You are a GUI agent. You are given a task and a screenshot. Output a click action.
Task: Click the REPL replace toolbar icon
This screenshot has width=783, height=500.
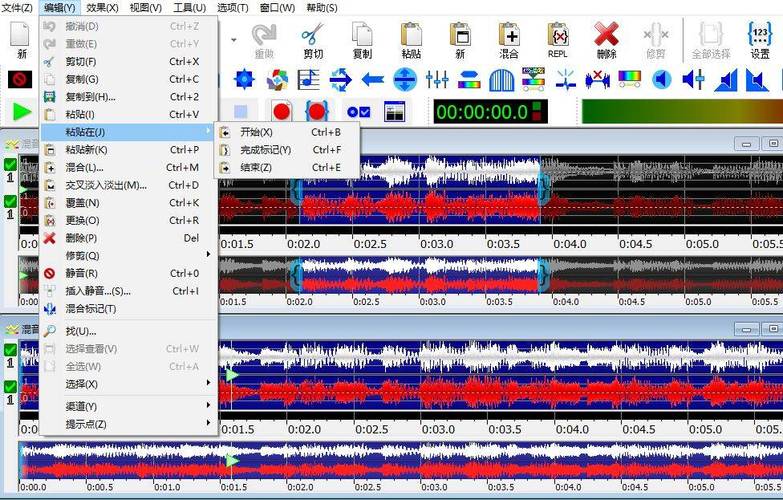click(558, 40)
